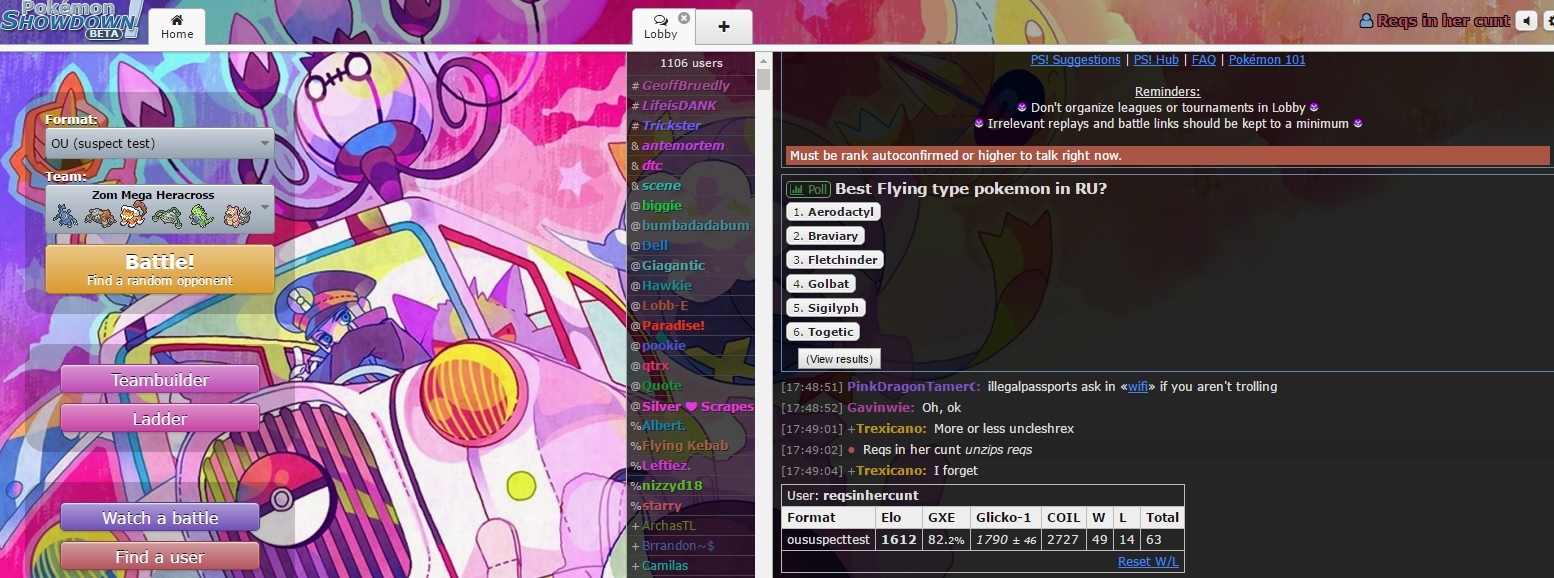Select user Flying Kebab in user list
The height and width of the screenshot is (578, 1554).
[x=691, y=446]
